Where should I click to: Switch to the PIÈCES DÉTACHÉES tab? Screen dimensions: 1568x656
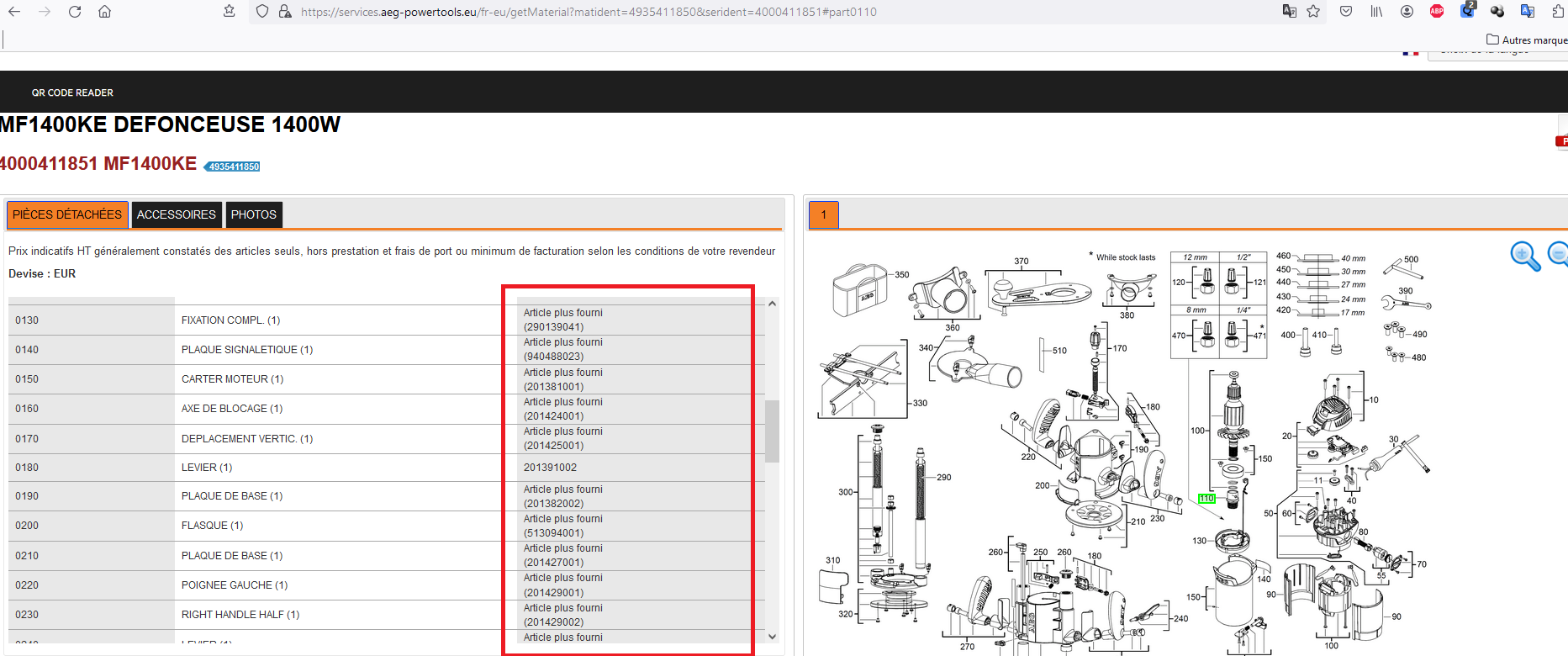[x=67, y=214]
